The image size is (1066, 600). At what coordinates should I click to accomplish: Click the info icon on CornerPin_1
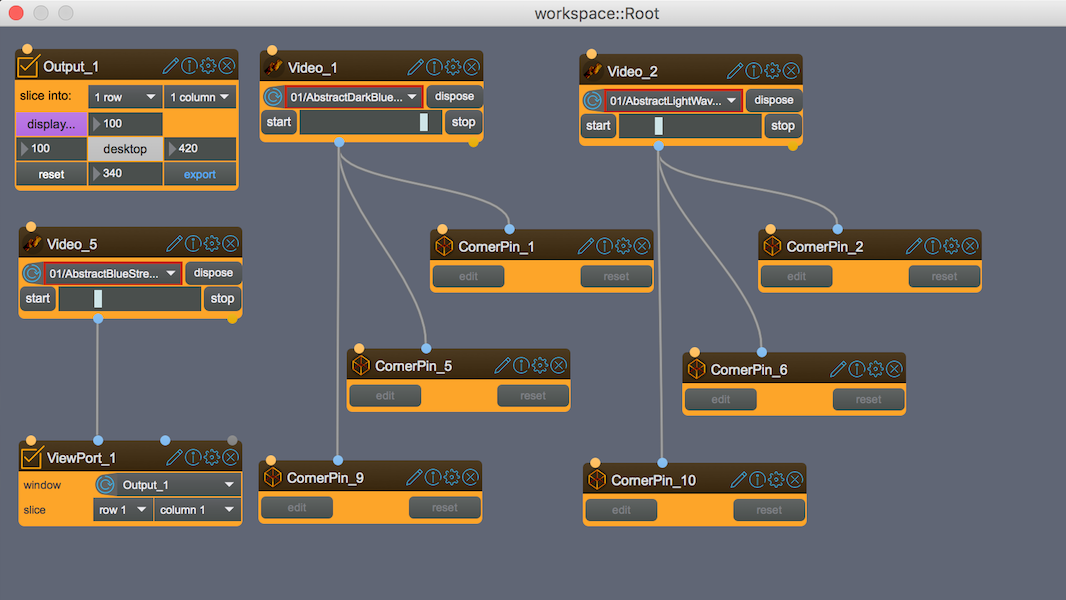604,245
